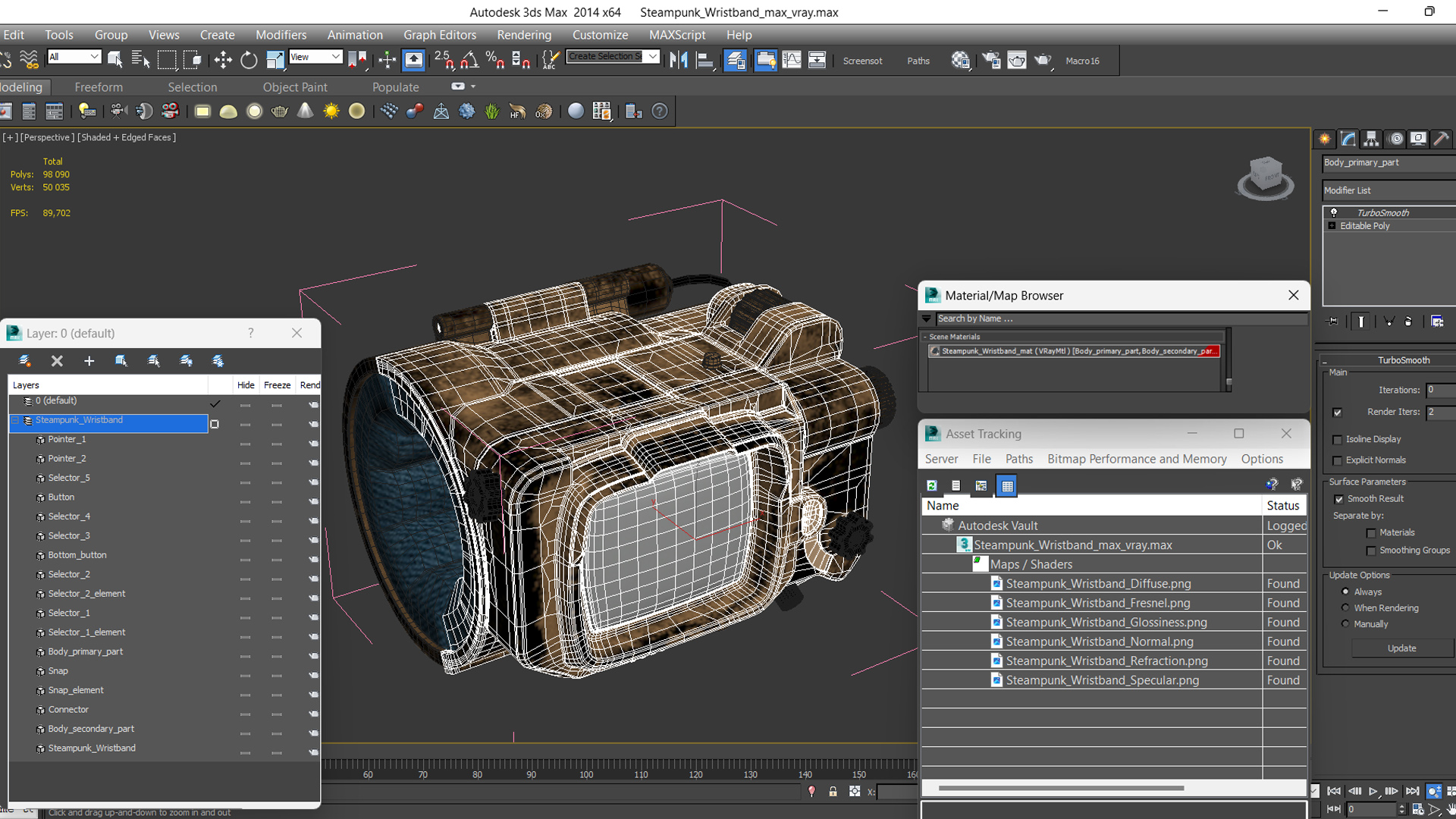This screenshot has width=1456, height=819.
Task: Open the Hierarchy command panel tab
Action: 1371,139
